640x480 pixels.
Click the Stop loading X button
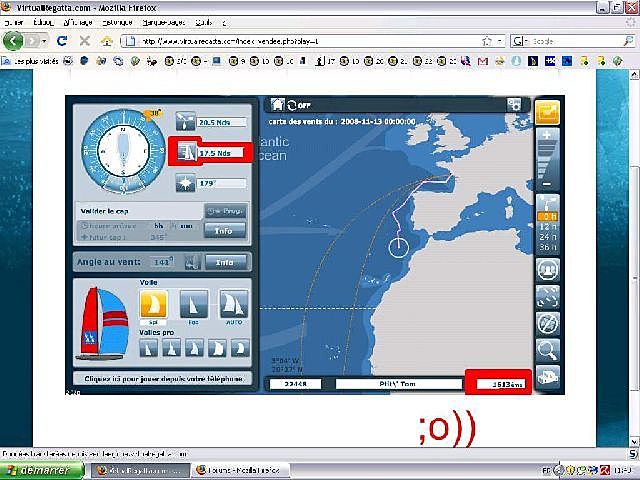click(x=84, y=41)
